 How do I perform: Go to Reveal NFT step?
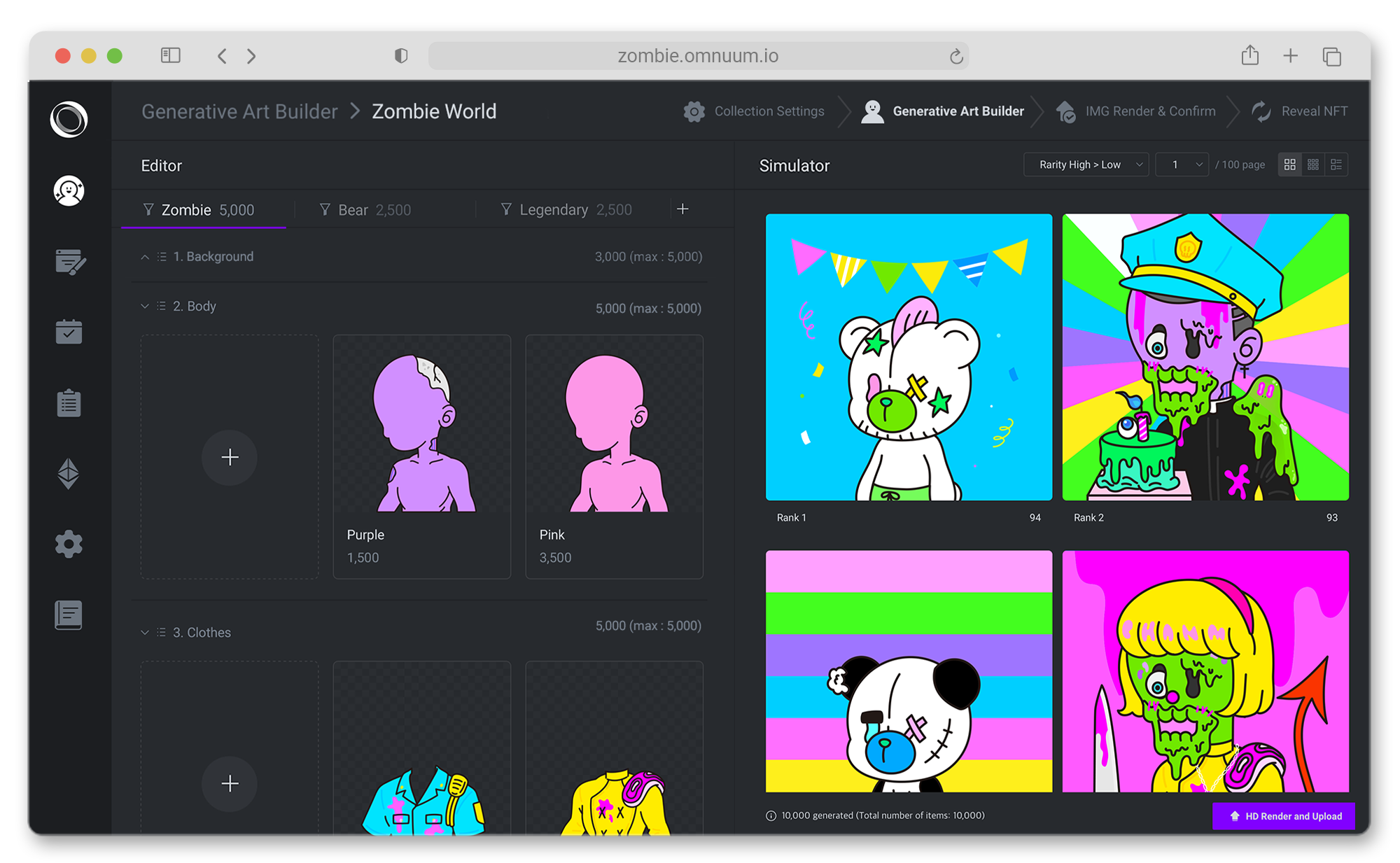pos(1299,111)
